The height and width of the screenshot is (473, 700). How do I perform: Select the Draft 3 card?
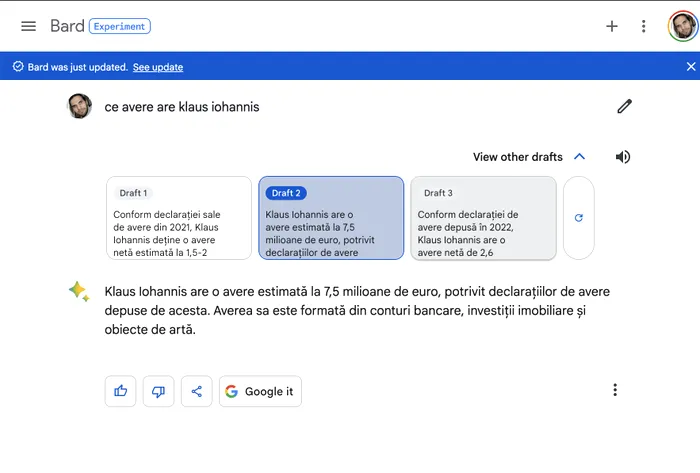pyautogui.click(x=483, y=218)
